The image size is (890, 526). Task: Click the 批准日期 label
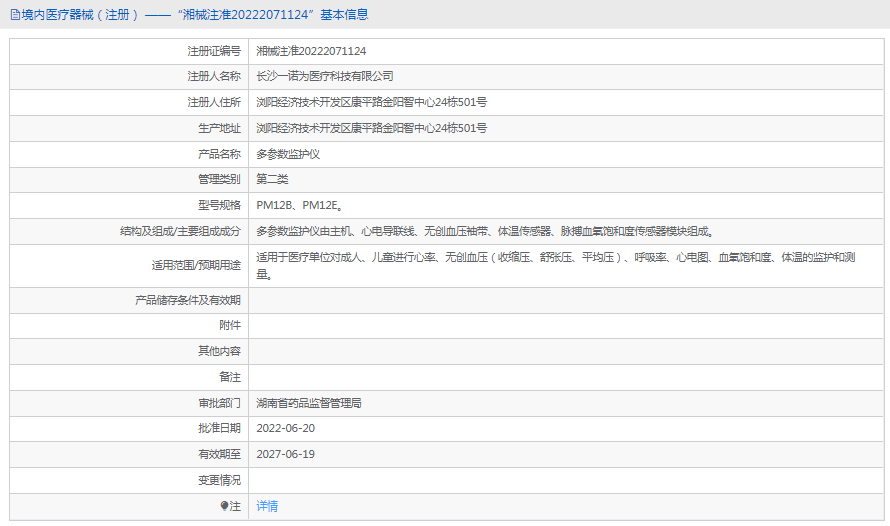[x=219, y=428]
